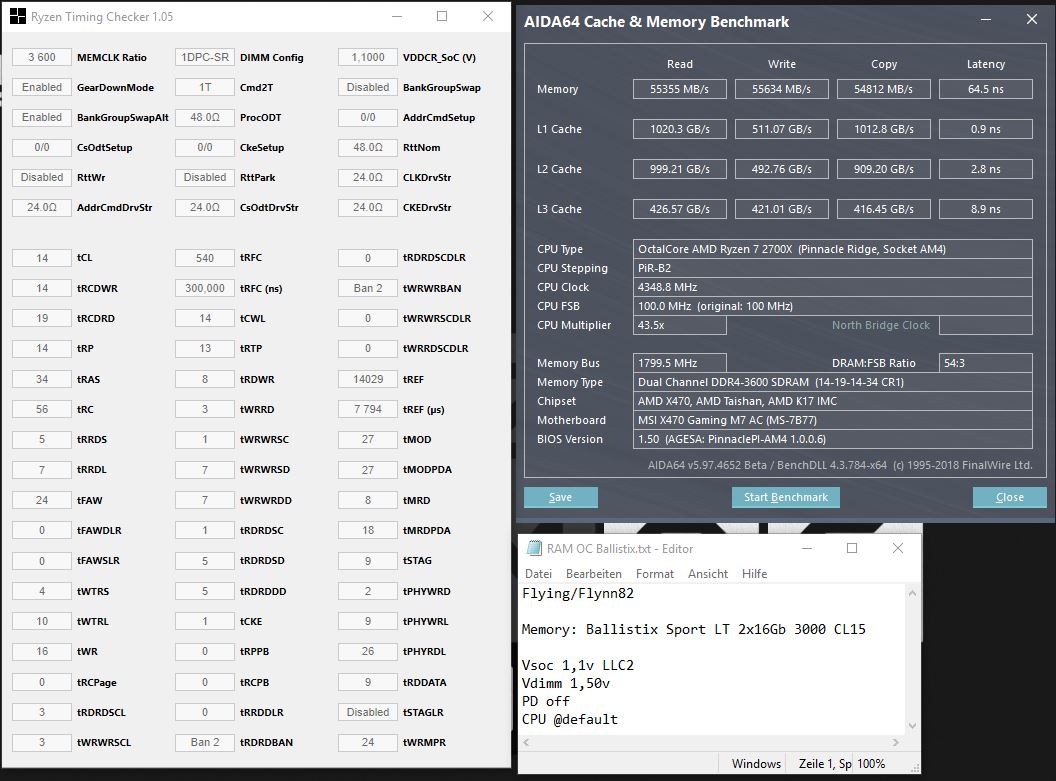Click the CLKDrvStr 24.0Ω field
1056x781 pixels.
[x=368, y=177]
